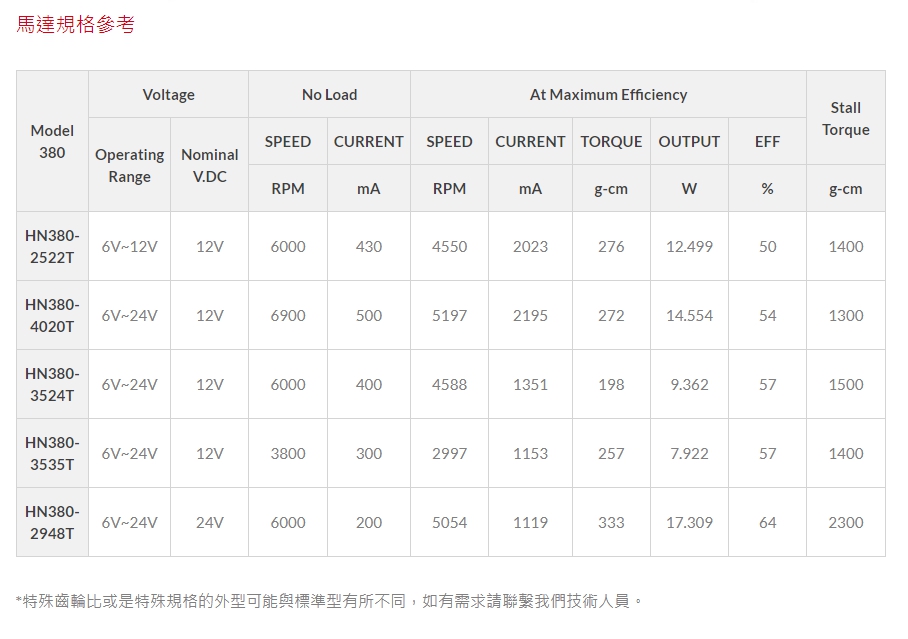This screenshot has height=639, width=908.
Task: Click the HN380-3535T model cell
Action: tap(52, 453)
